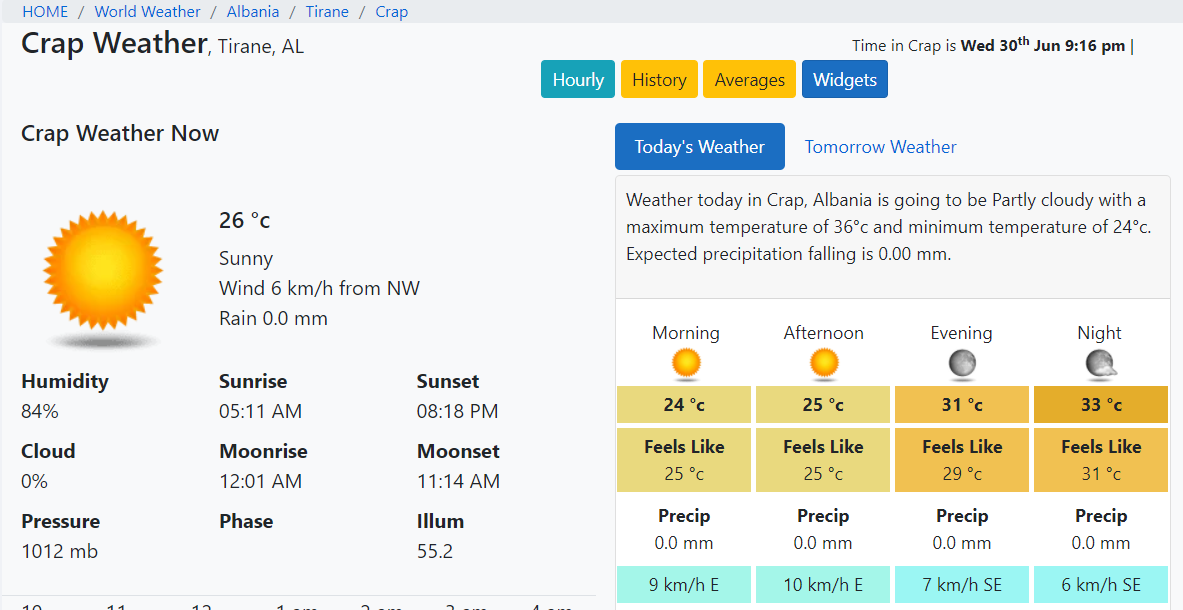Open the Tomorrow Weather tab
The image size is (1183, 610).
(880, 147)
